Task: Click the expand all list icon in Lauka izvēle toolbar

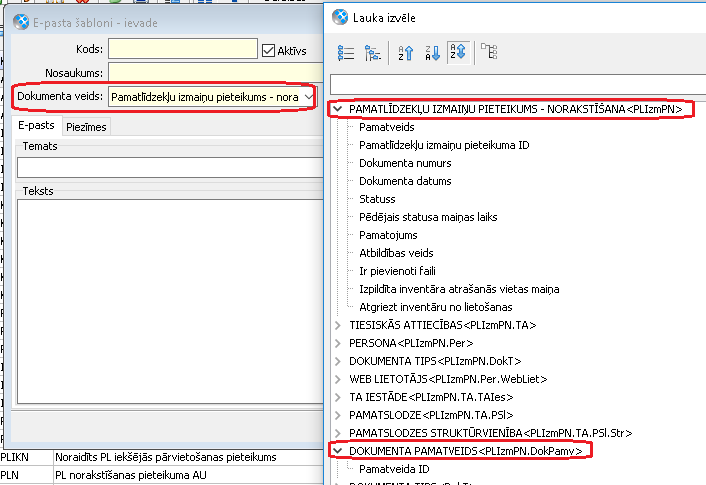Action: 346,53
